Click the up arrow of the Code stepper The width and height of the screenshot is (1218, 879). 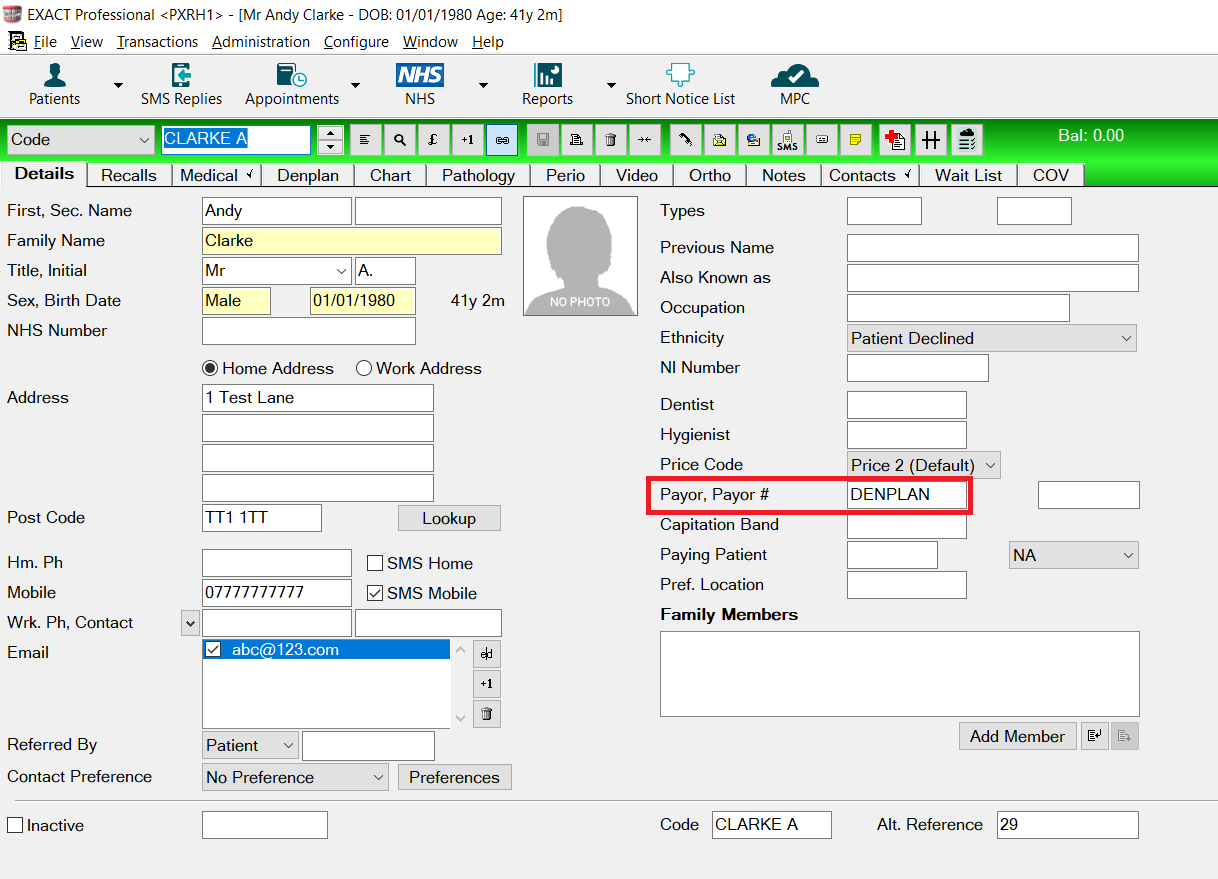tap(330, 133)
